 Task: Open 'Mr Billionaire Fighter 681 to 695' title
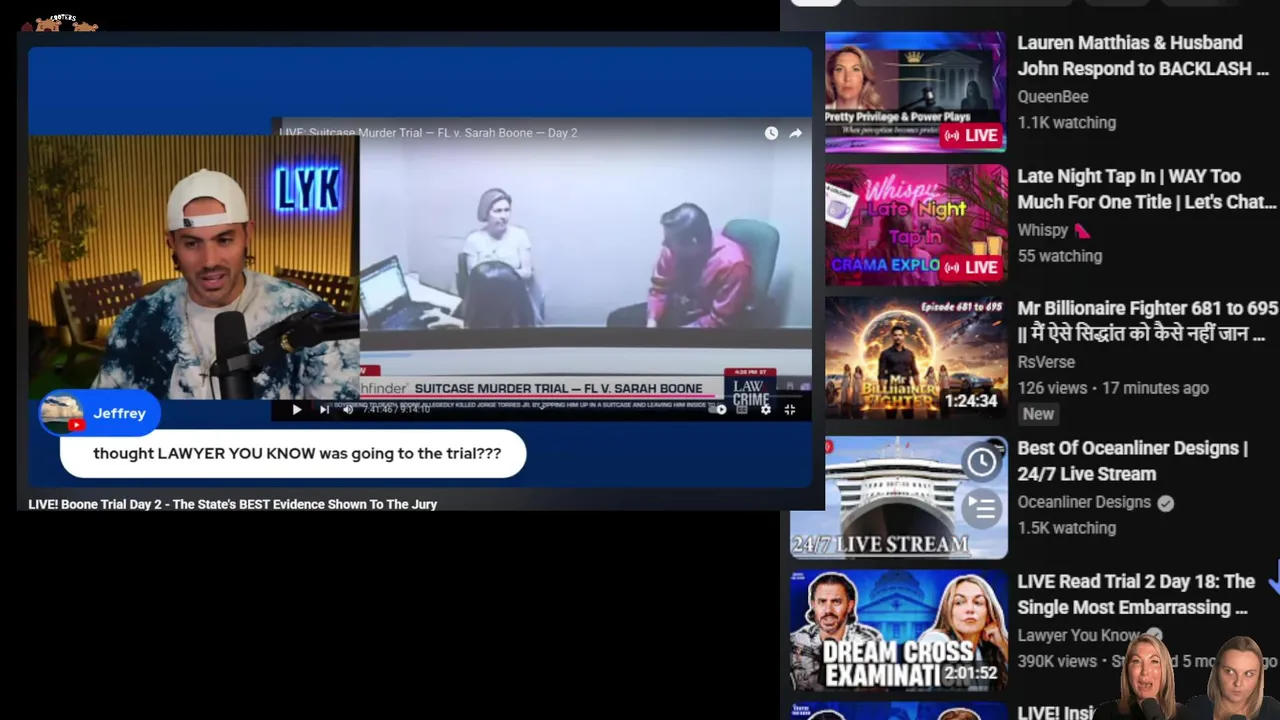[x=1147, y=321]
